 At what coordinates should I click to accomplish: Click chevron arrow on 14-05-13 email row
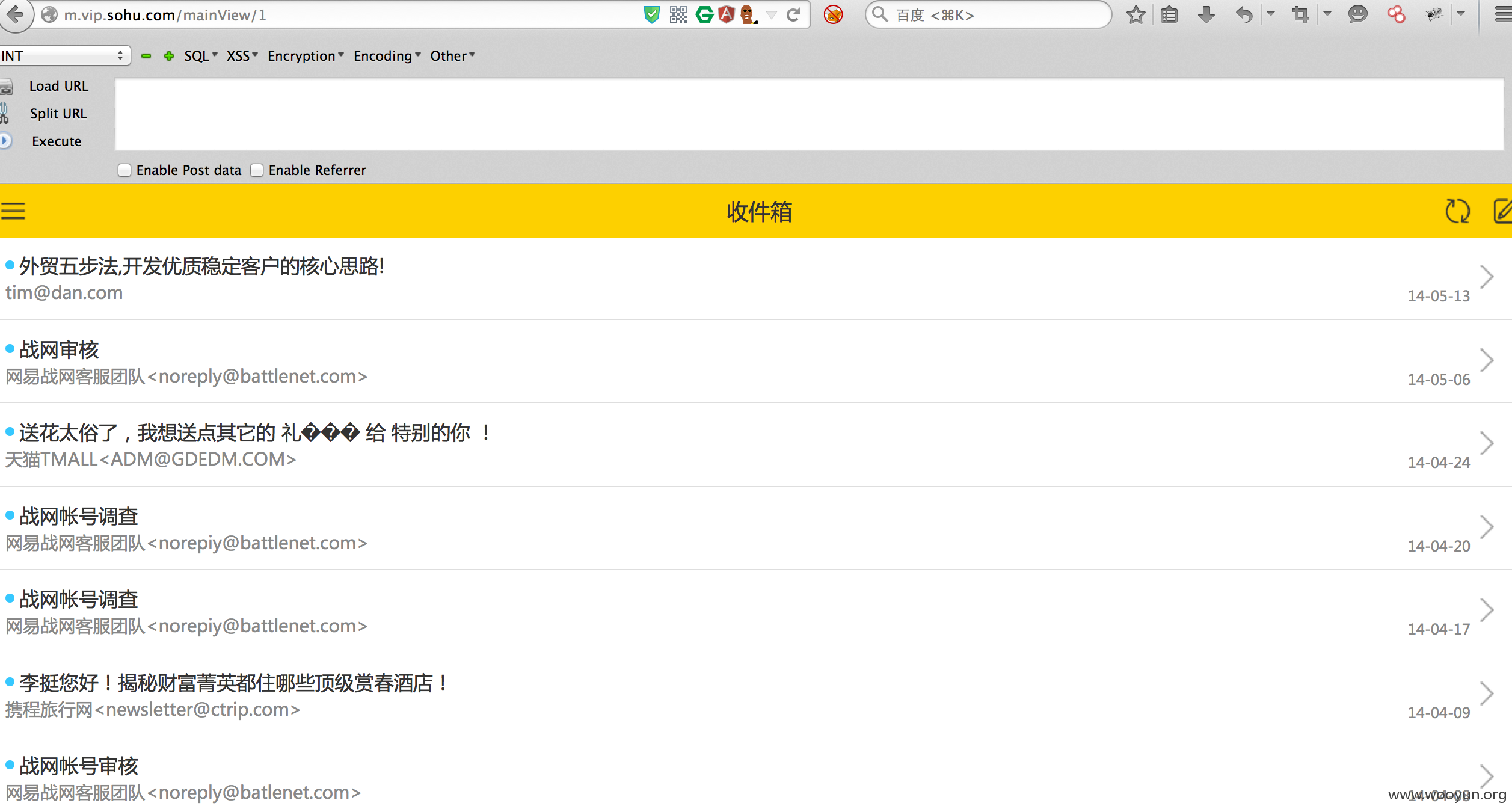[1487, 277]
